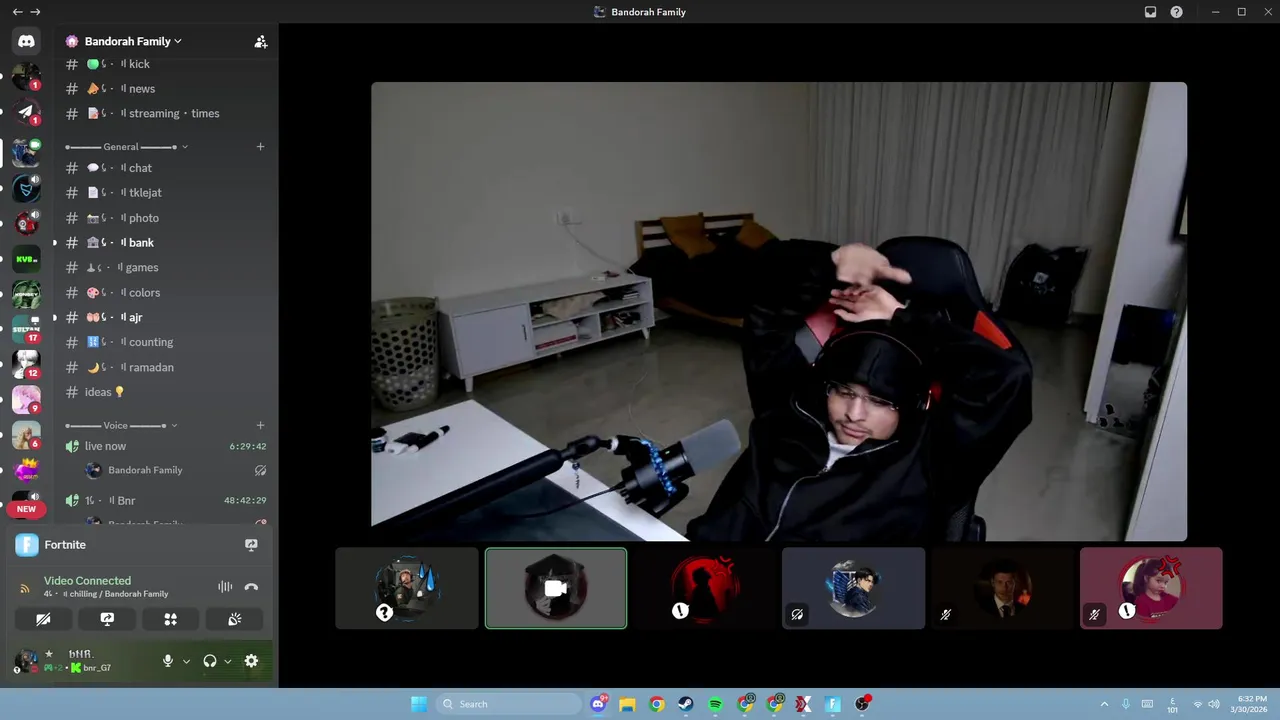Viewport: 1280px width, 720px height.
Task: Toggle the camera on or off
Action: point(43,619)
